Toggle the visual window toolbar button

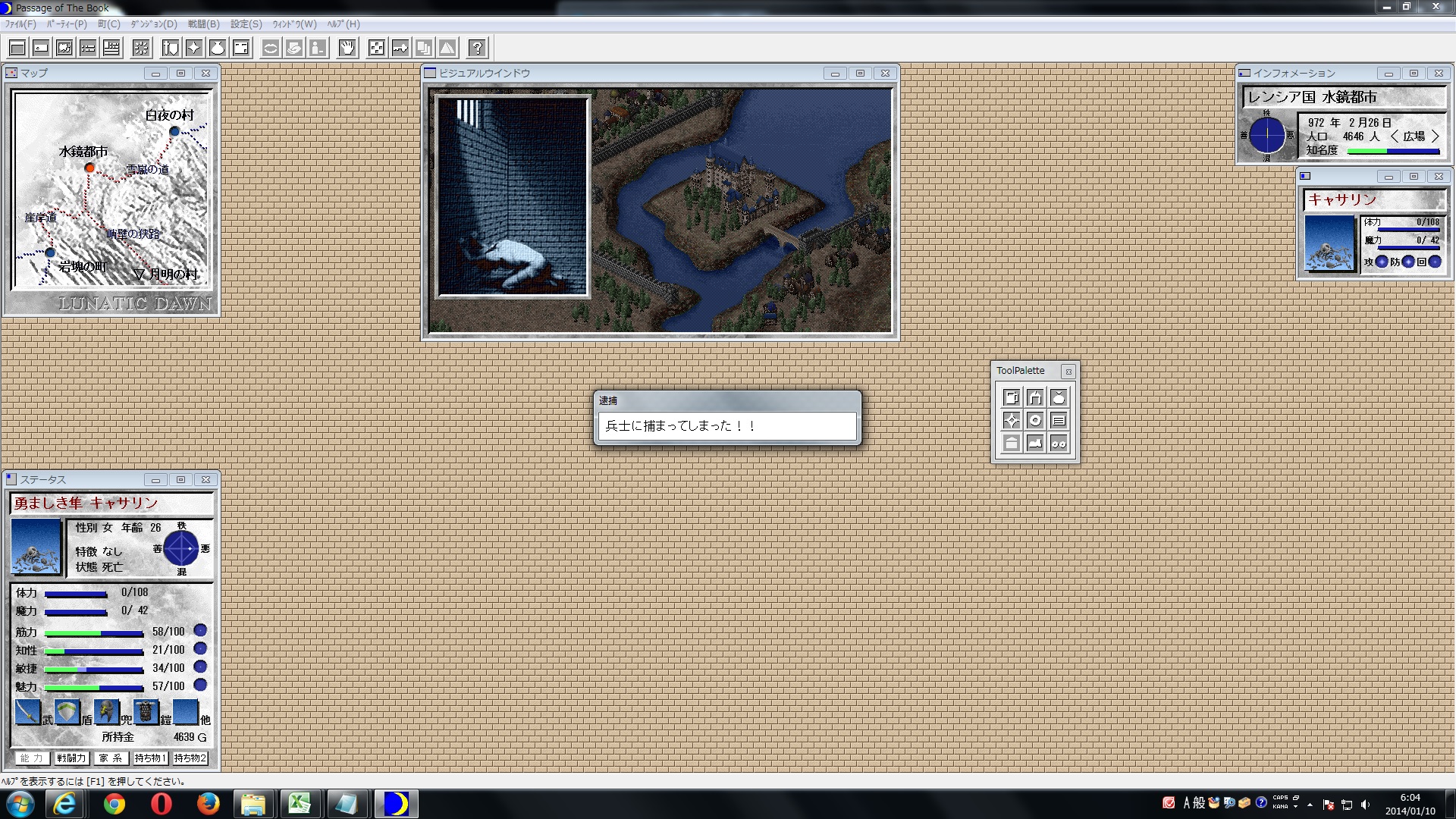[x=17, y=47]
